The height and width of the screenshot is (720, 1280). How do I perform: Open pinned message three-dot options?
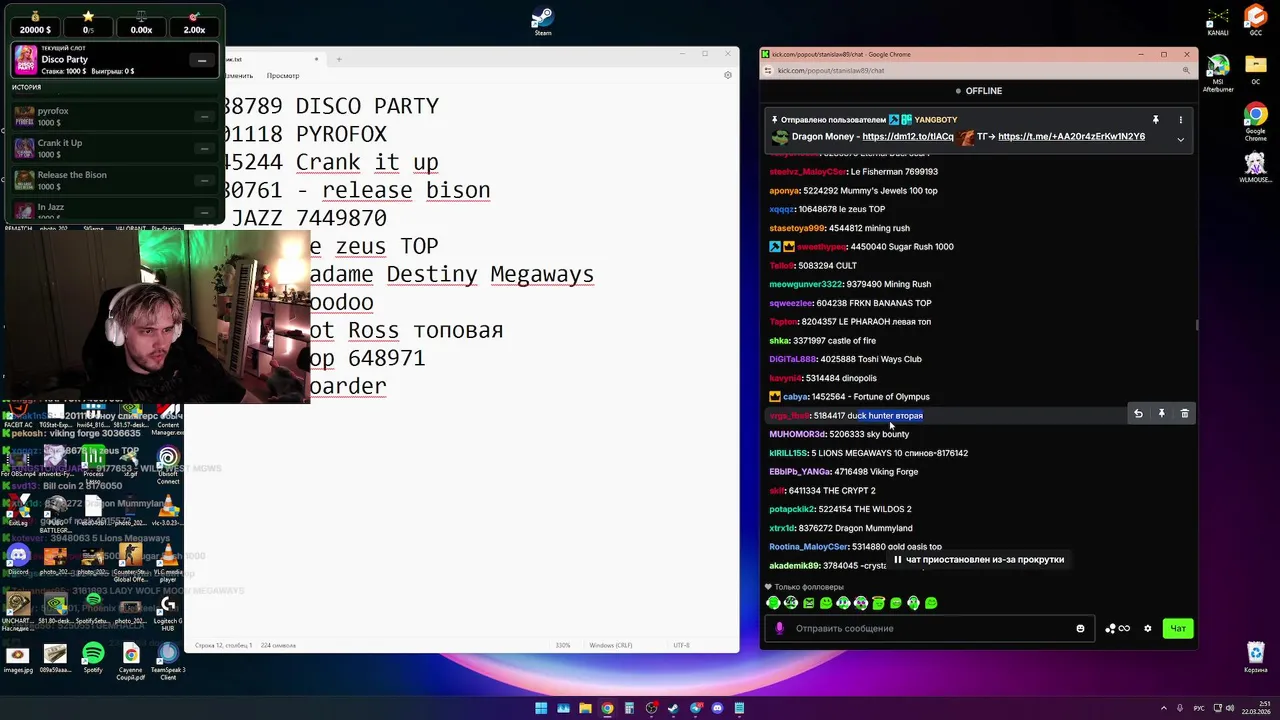(x=1180, y=120)
